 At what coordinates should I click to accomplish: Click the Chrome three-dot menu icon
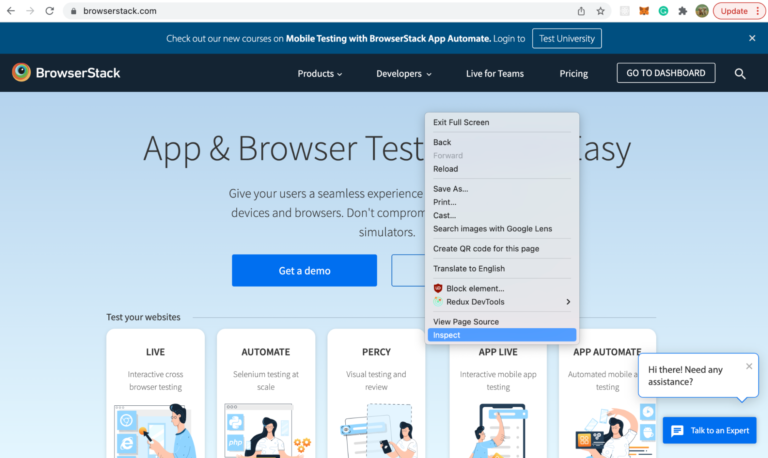[758, 11]
